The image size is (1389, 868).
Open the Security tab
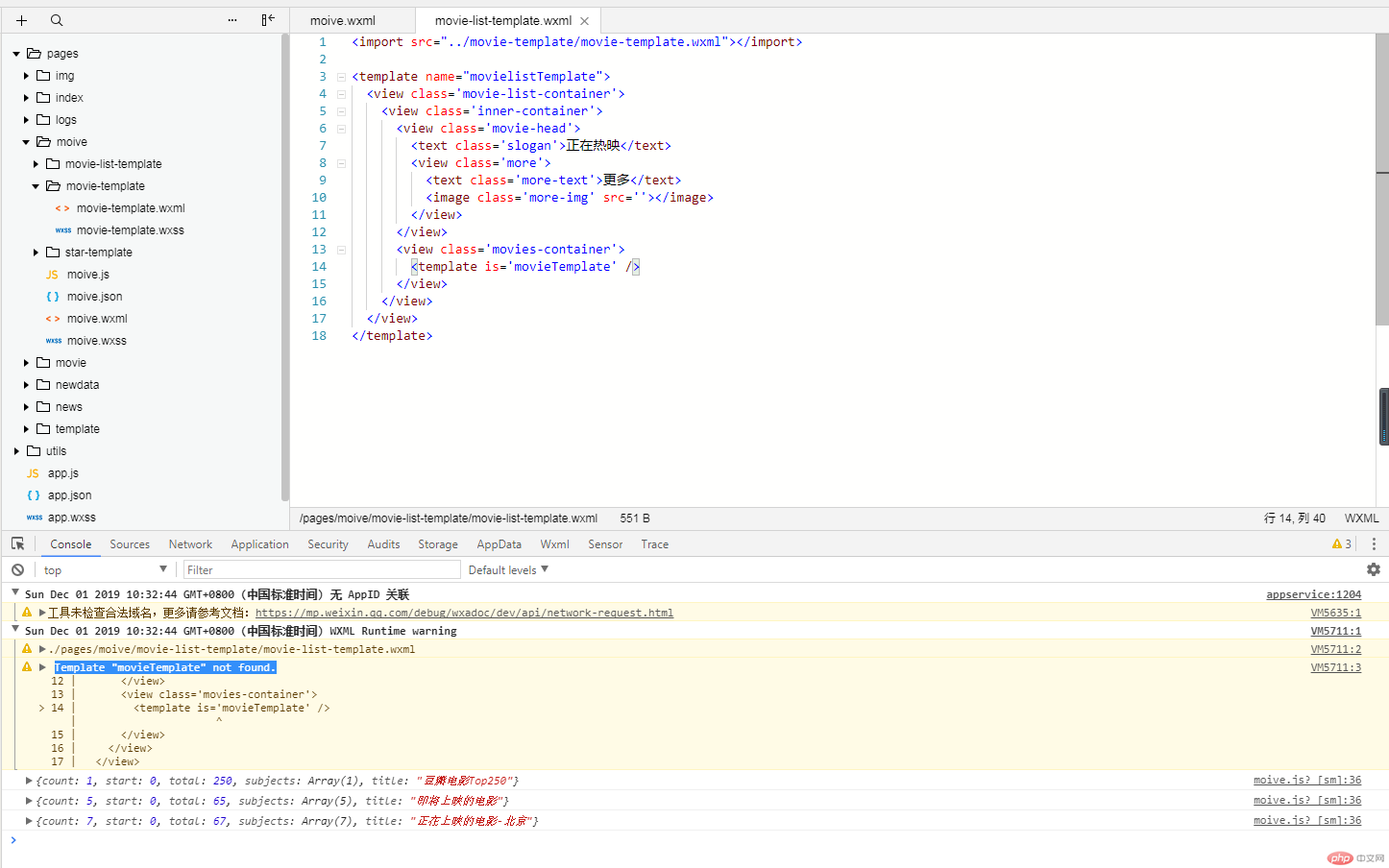(328, 543)
